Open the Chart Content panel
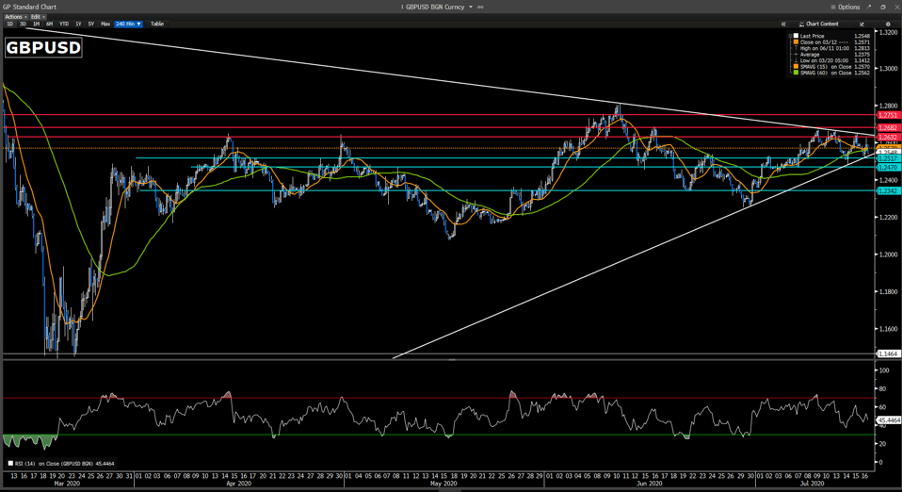902x492 pixels. pos(819,24)
